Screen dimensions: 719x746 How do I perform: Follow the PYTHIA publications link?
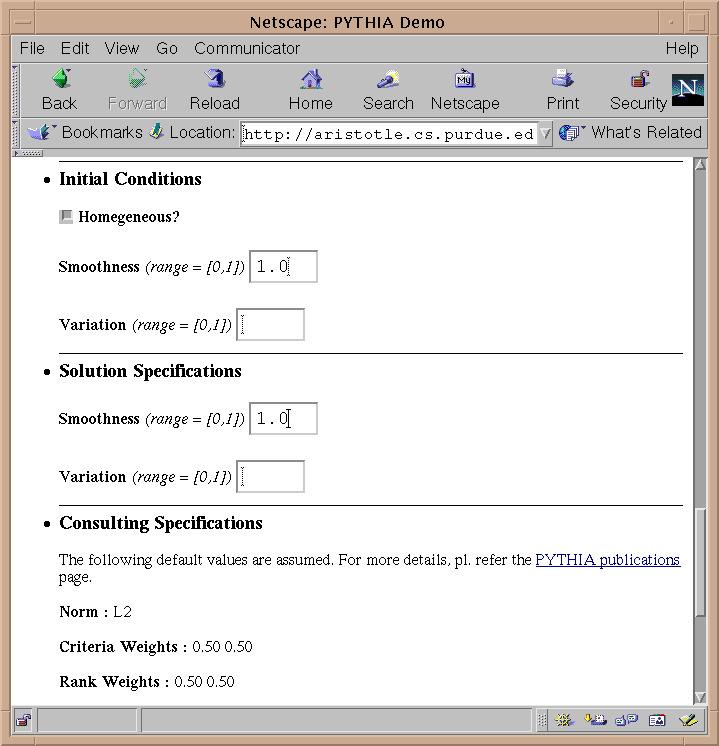(x=608, y=560)
